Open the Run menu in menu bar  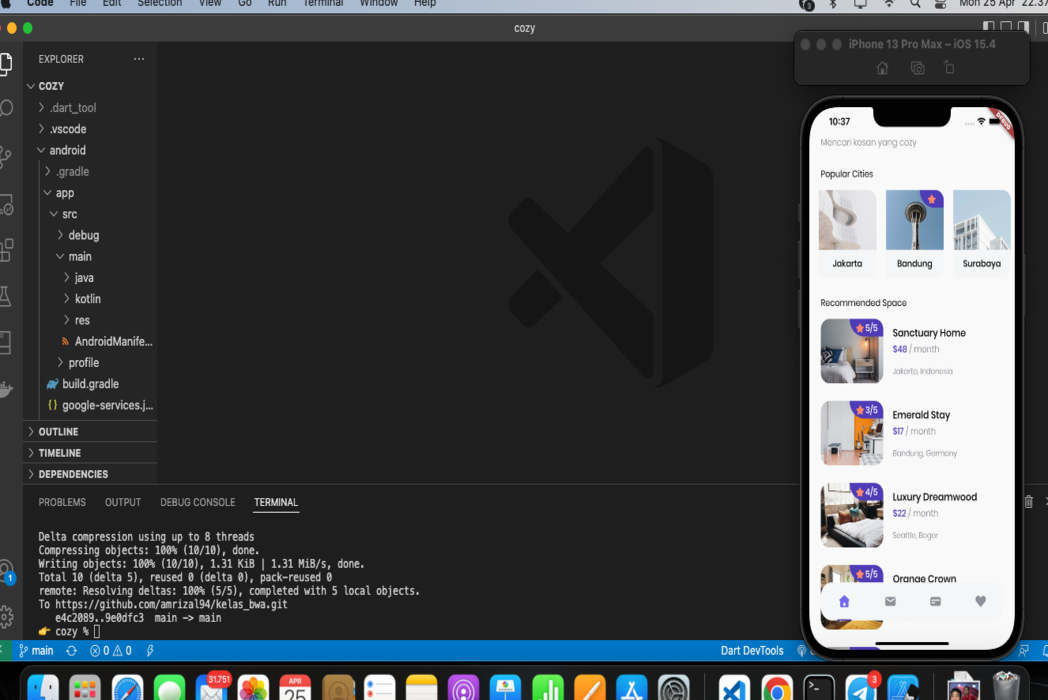[277, 3]
